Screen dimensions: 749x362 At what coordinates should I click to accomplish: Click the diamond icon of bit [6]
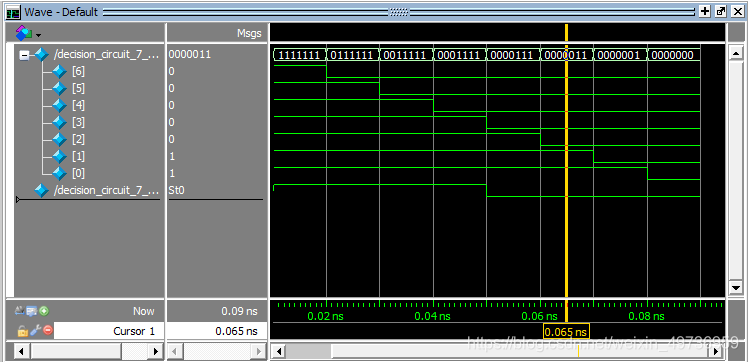pos(59,72)
